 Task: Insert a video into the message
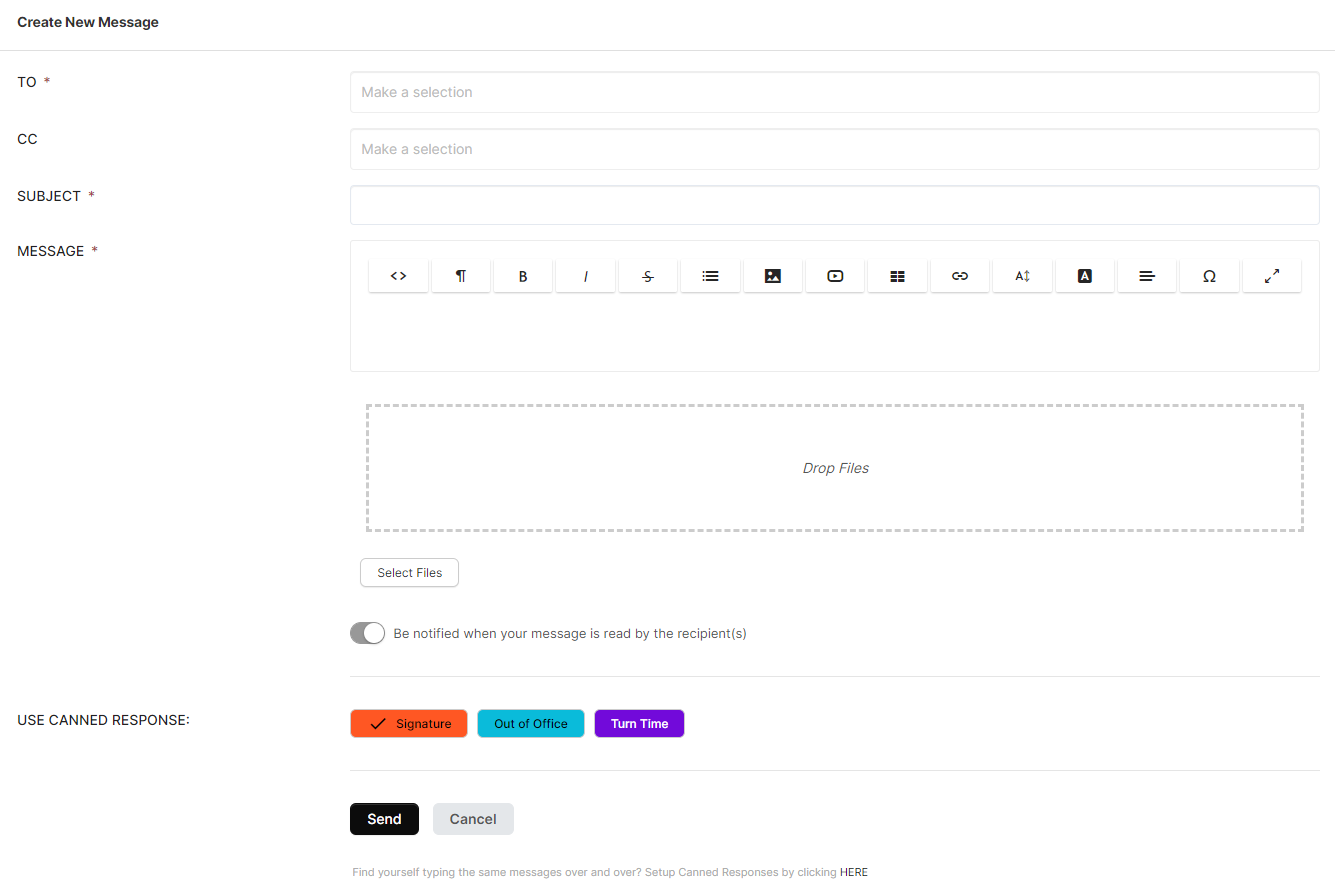click(835, 276)
